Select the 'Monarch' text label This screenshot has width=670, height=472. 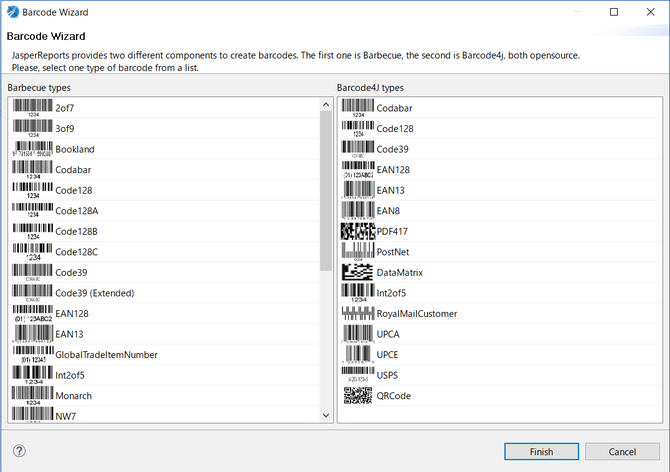click(x=73, y=396)
